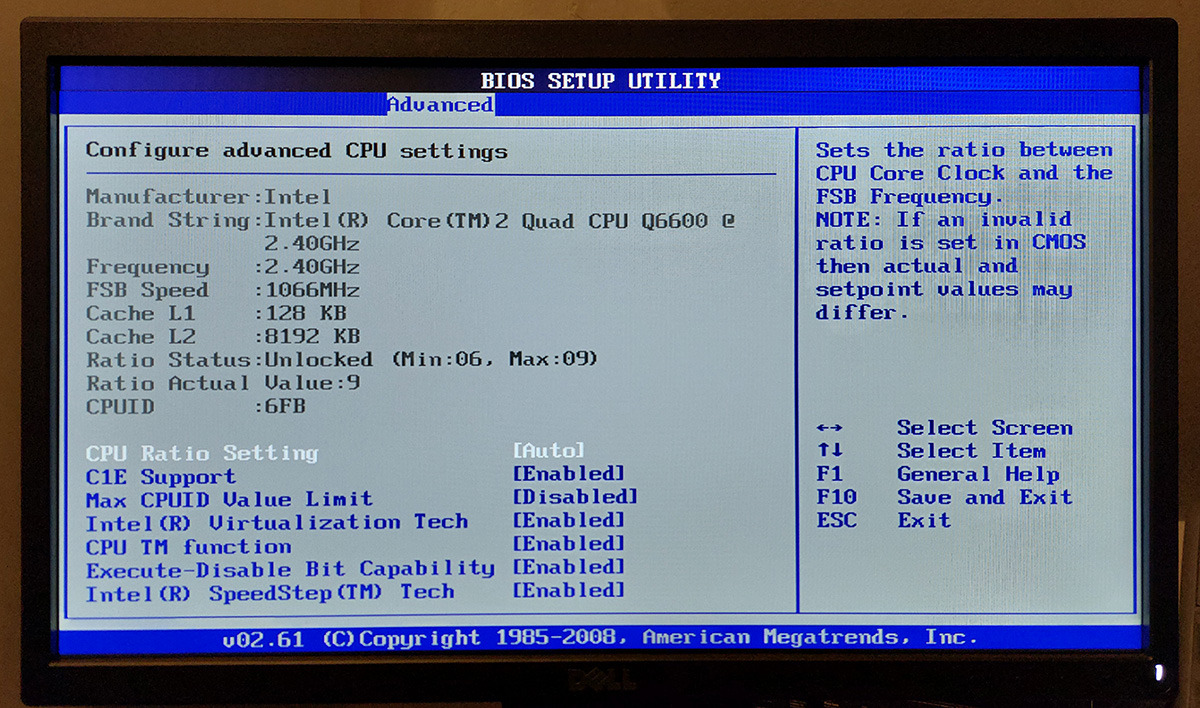Click the Cache L1 :128 KB line
Screen dimensions: 1200x708
coord(215,314)
